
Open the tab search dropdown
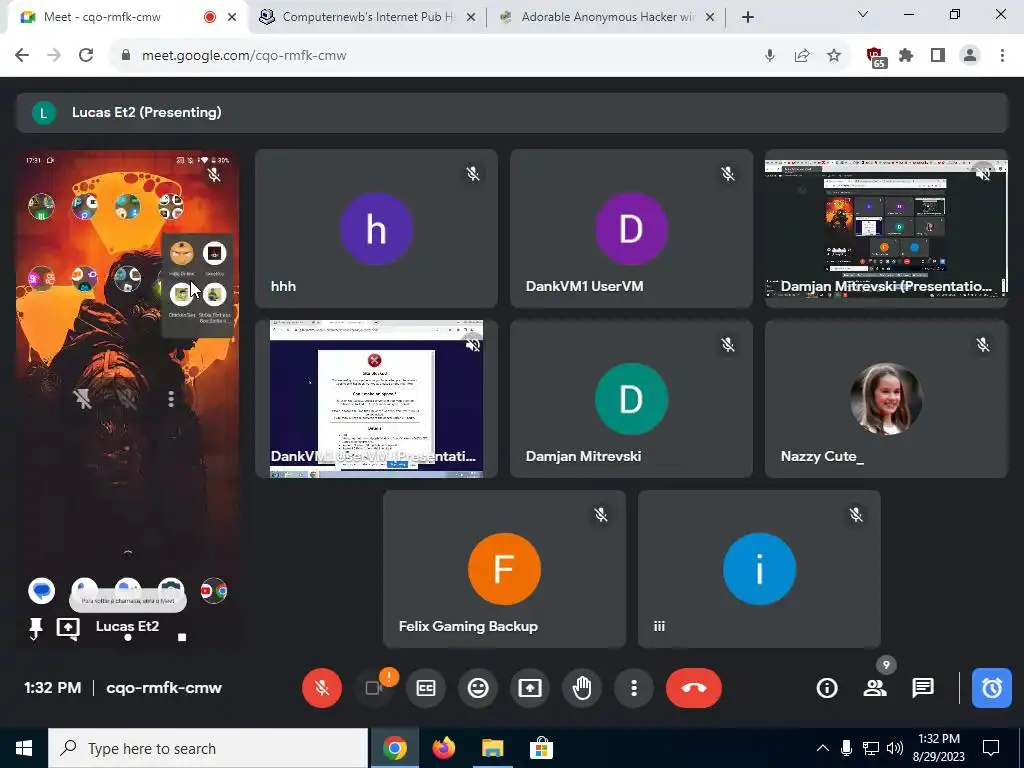pyautogui.click(x=863, y=14)
